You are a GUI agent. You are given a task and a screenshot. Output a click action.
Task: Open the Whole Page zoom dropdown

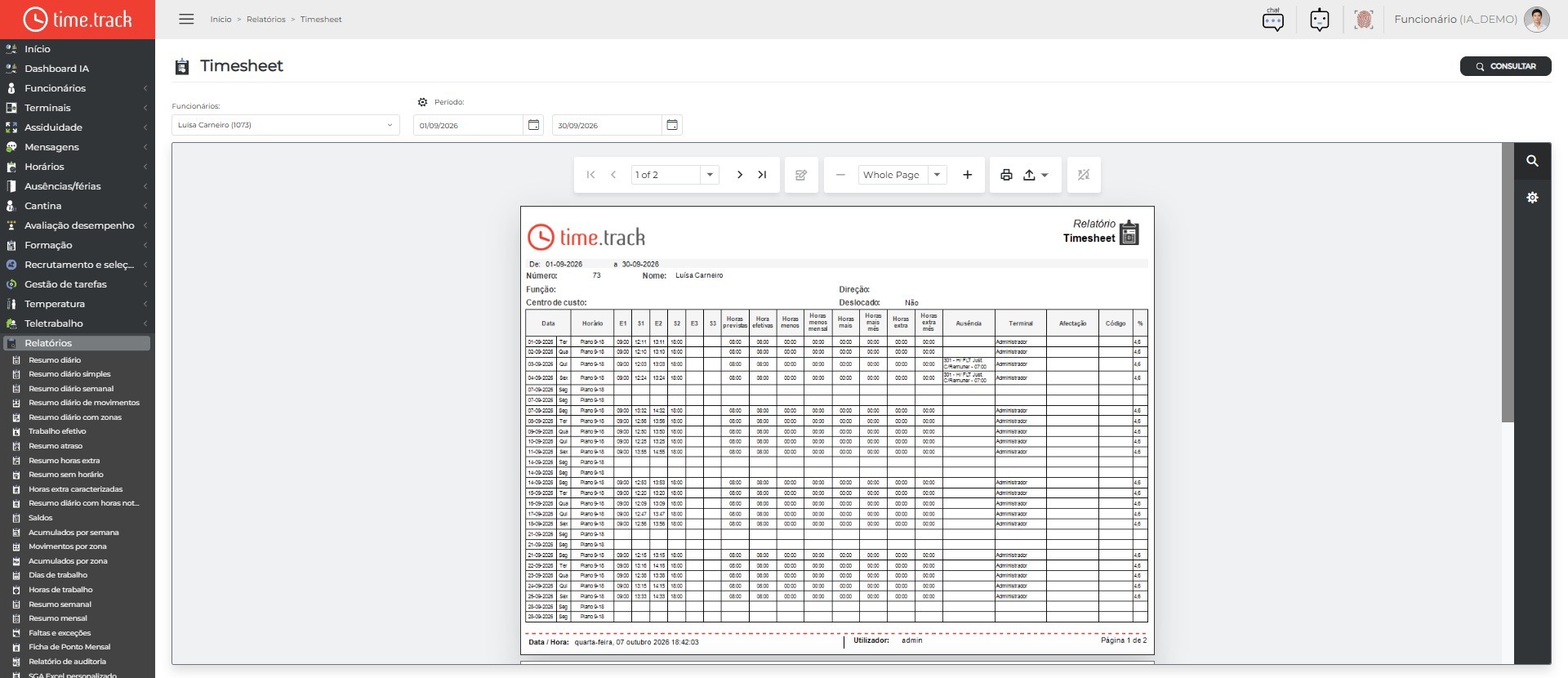(x=937, y=175)
